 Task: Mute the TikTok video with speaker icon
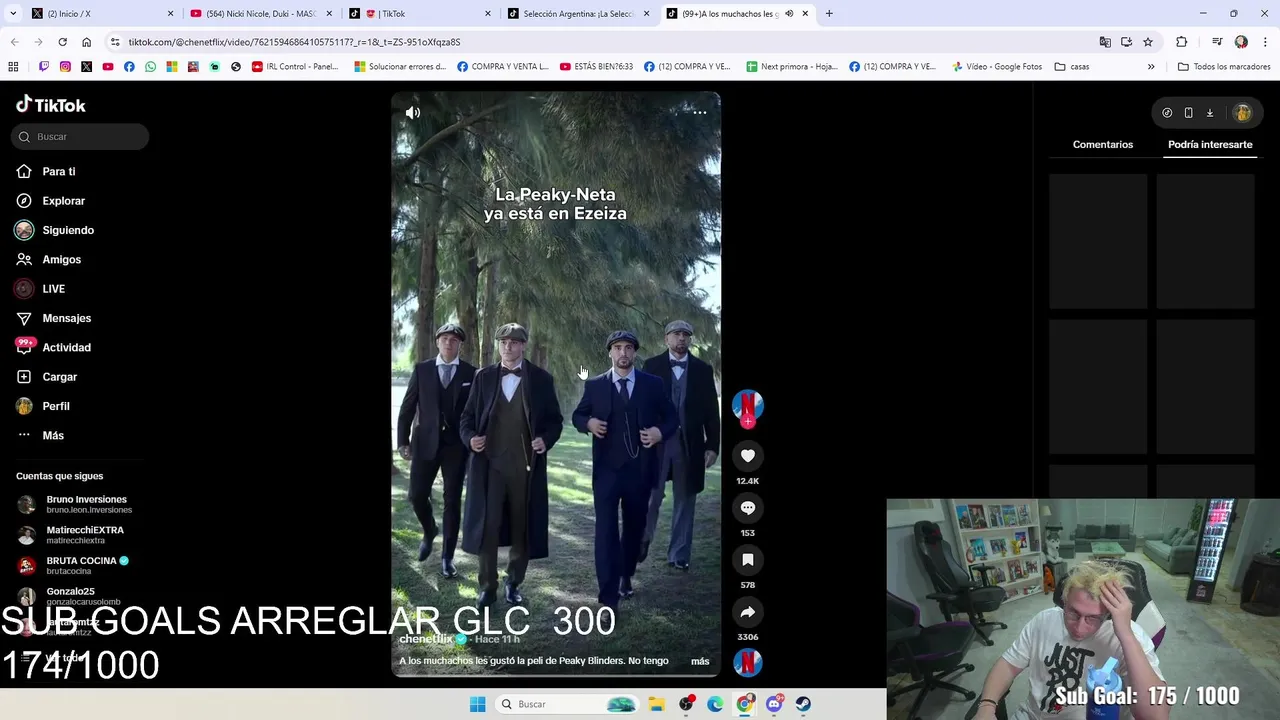tap(413, 113)
